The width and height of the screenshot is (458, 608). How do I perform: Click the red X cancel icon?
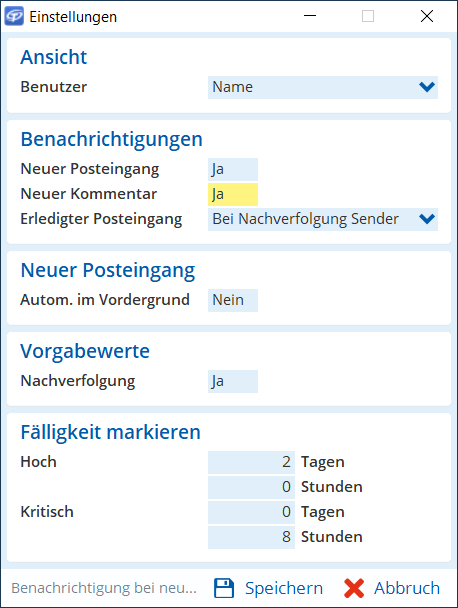[354, 588]
